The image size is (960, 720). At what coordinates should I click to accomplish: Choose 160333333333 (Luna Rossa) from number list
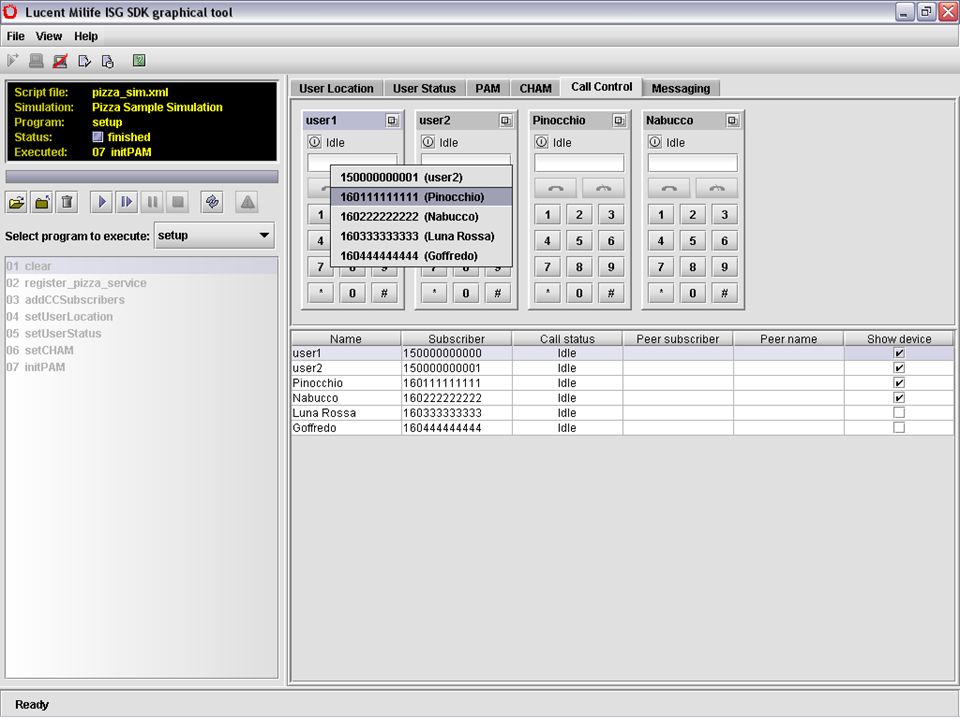[x=421, y=236]
